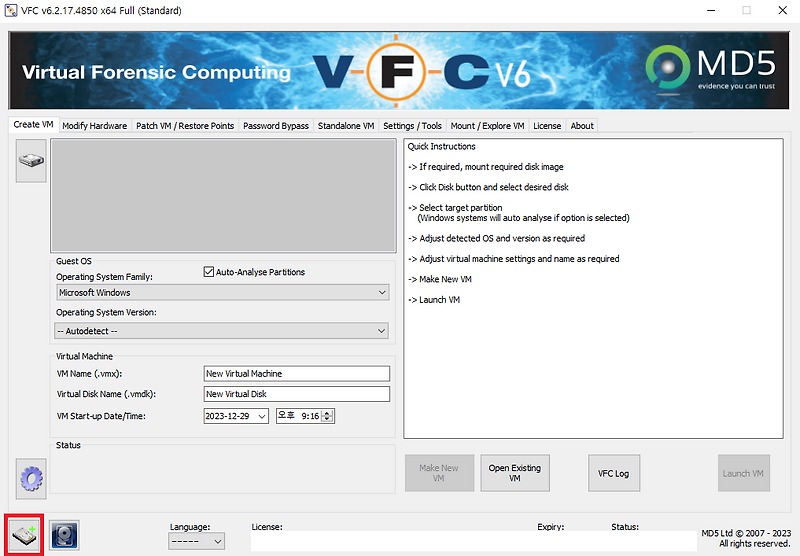Screen dimensions: 800x556
Task: Switch to the Standalone VM tab
Action: coord(346,125)
